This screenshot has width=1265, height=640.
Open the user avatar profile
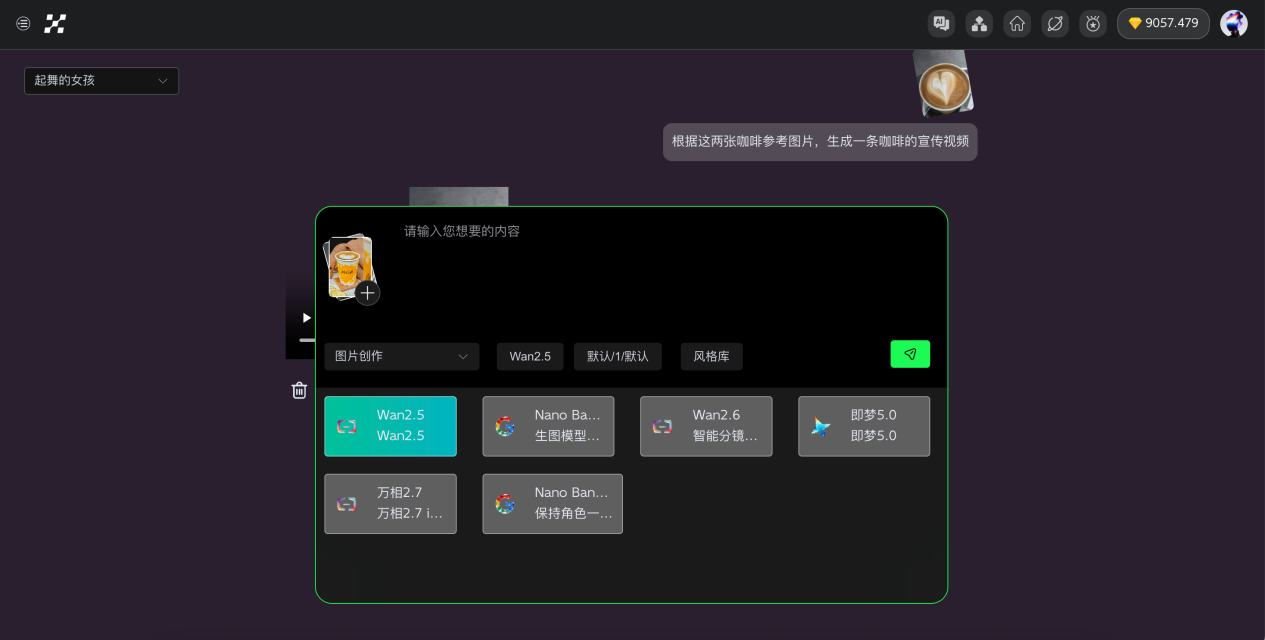pos(1234,23)
